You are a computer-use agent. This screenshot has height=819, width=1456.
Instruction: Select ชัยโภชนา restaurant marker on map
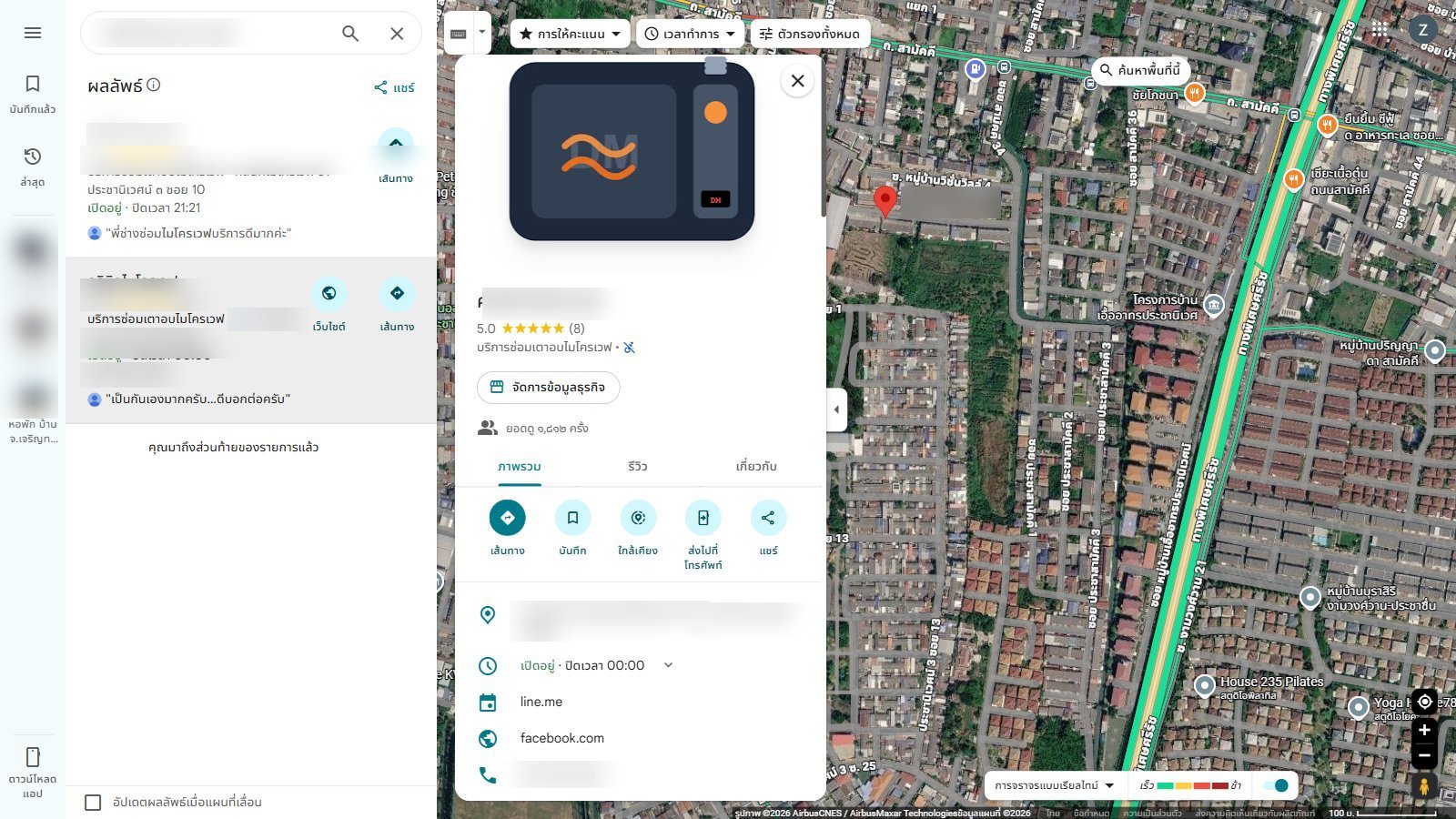(1194, 93)
